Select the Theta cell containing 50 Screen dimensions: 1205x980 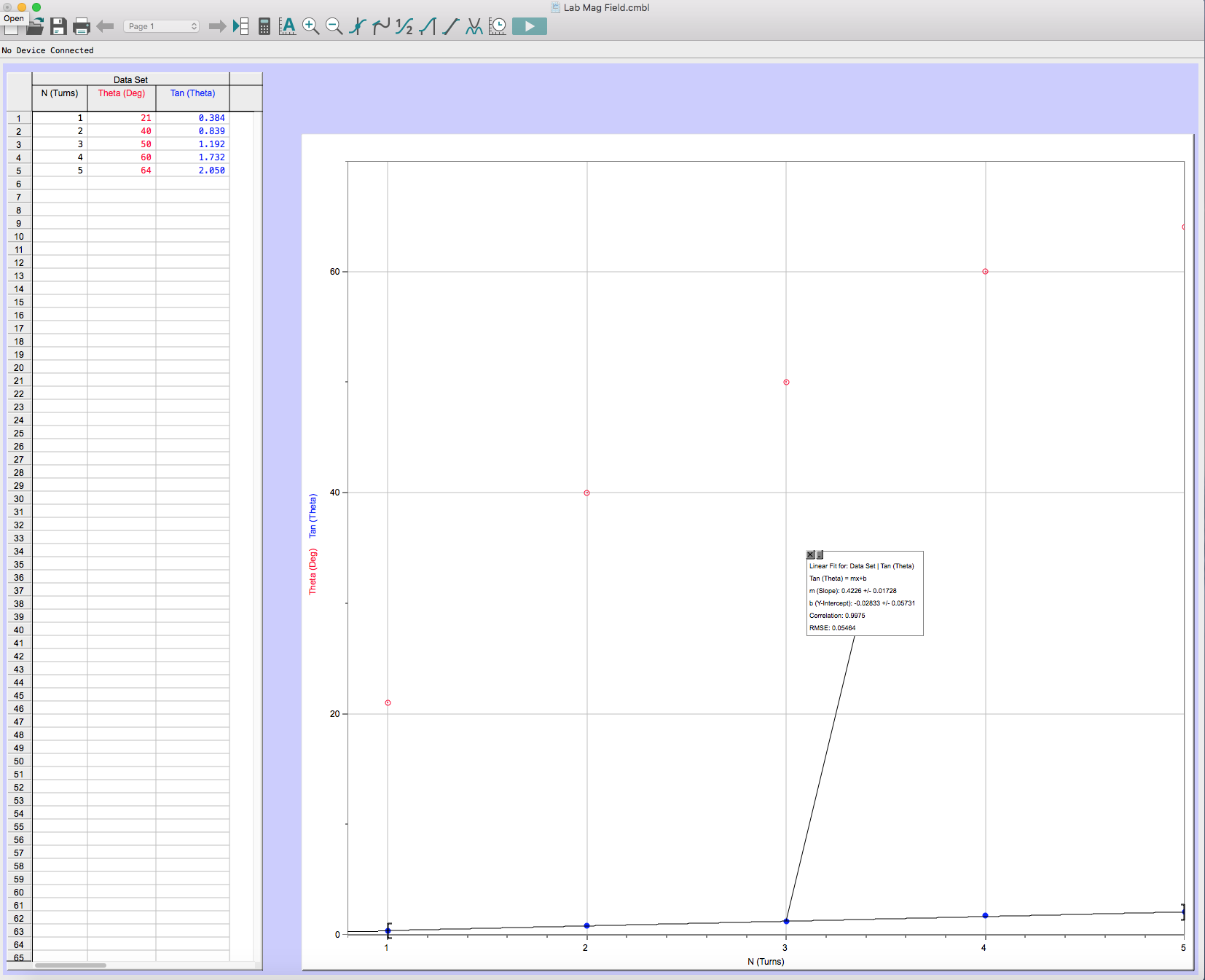pyautogui.click(x=122, y=144)
